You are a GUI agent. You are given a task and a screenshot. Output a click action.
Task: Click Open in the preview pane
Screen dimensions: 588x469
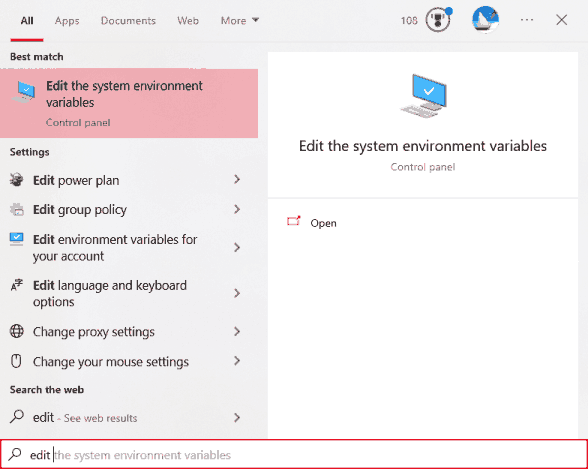(x=323, y=223)
